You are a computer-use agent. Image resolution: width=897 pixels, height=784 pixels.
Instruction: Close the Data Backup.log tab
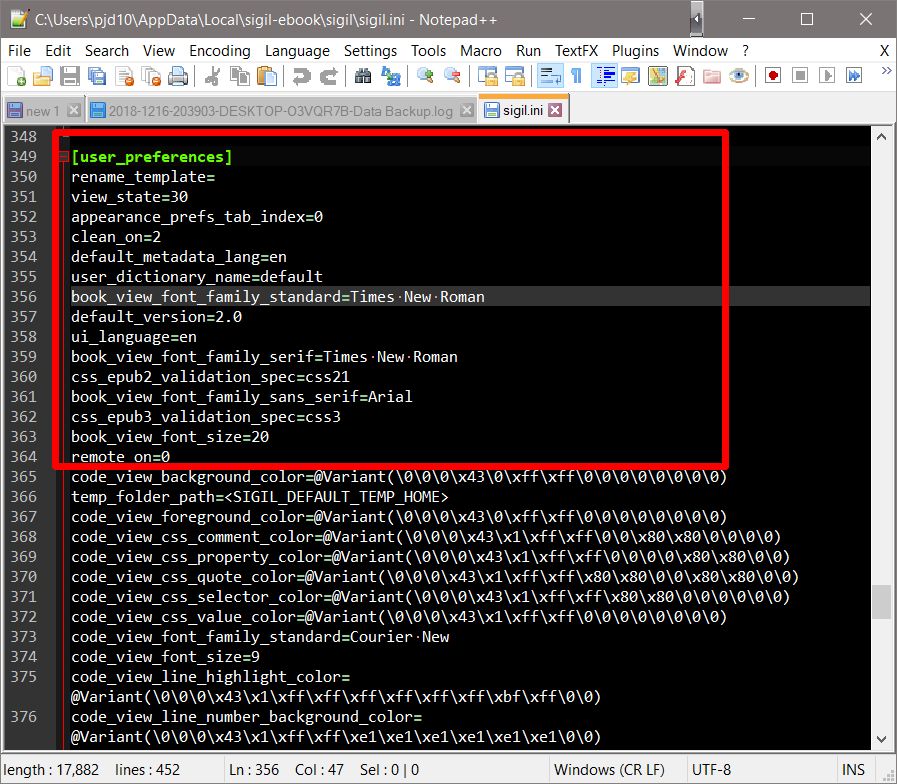(467, 110)
